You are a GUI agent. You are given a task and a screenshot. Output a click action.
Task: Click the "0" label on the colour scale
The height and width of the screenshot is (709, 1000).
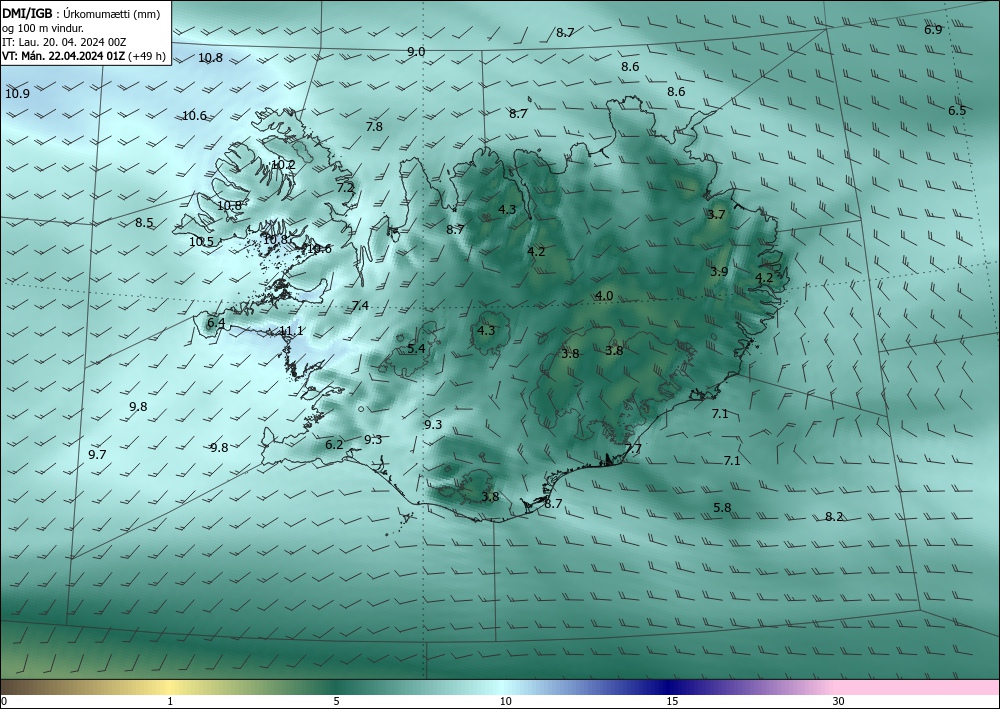(x=4, y=701)
